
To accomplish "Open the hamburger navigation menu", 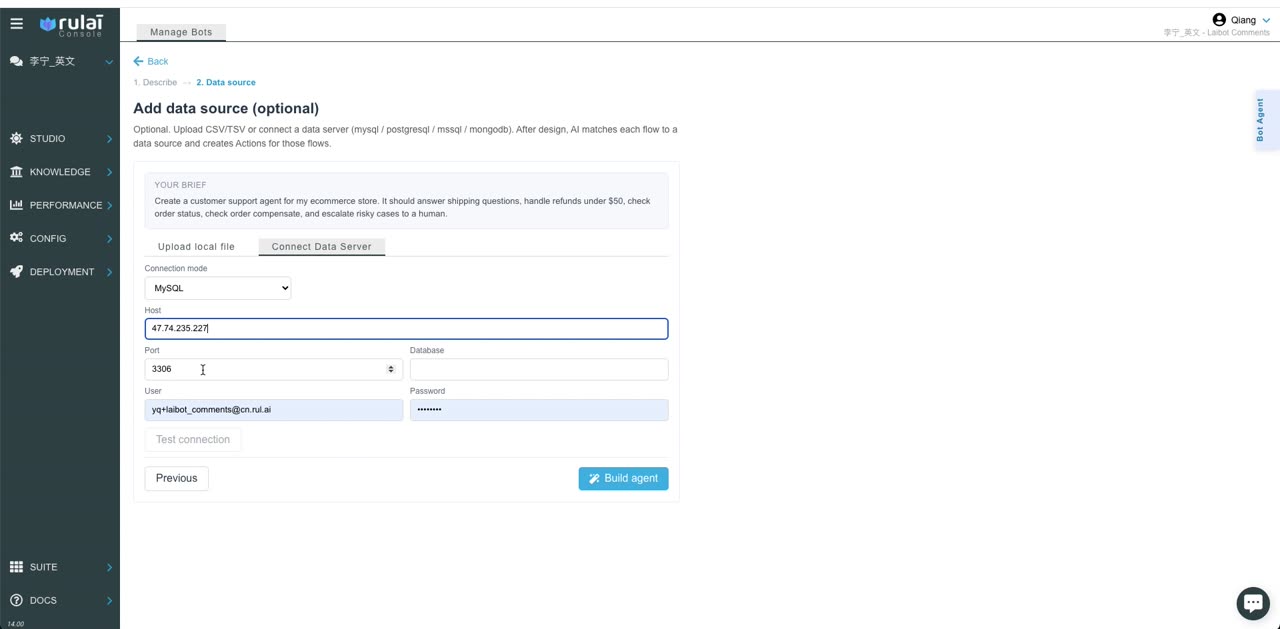I will 16,23.
